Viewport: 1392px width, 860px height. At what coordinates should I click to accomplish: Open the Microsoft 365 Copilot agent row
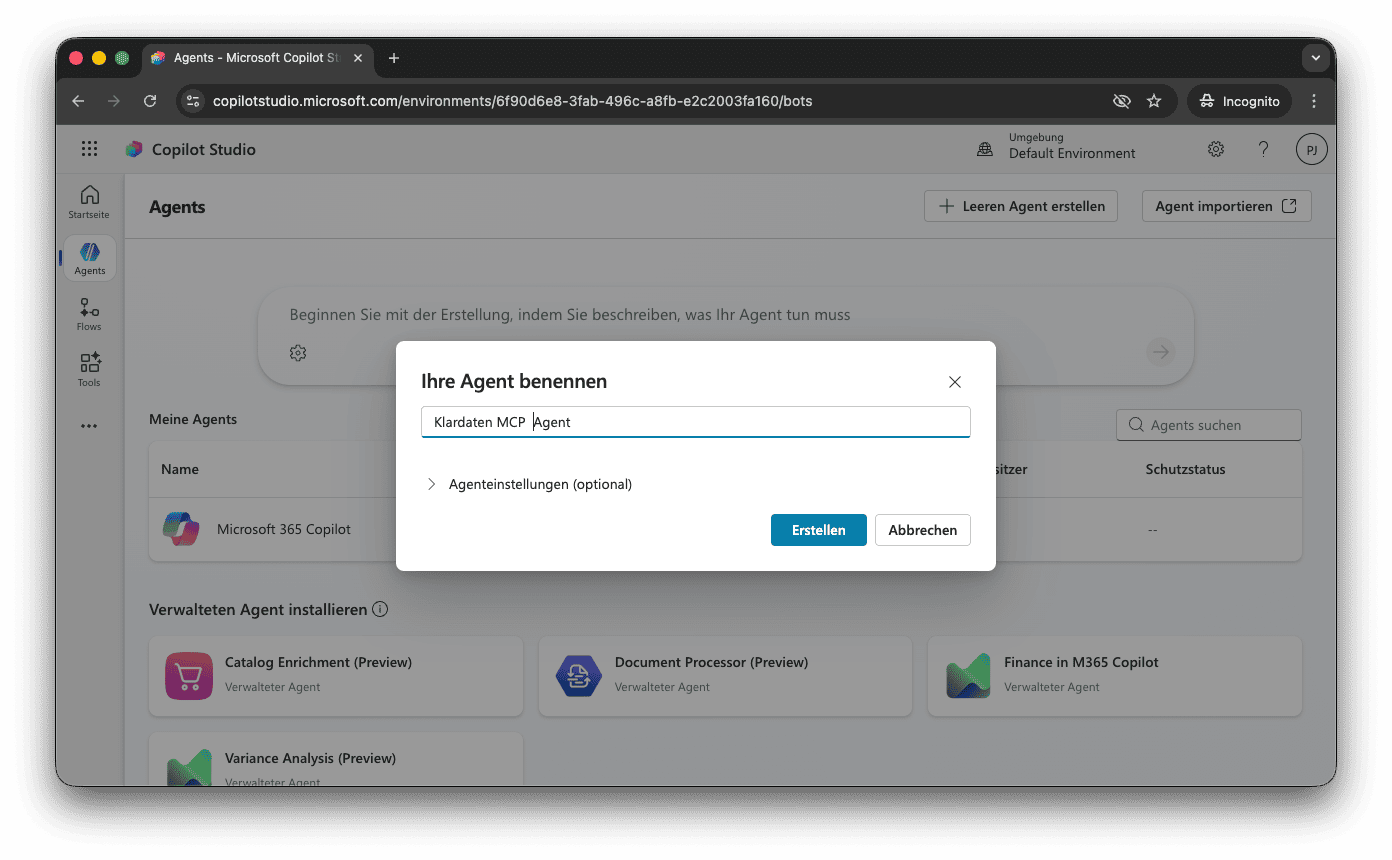point(725,529)
